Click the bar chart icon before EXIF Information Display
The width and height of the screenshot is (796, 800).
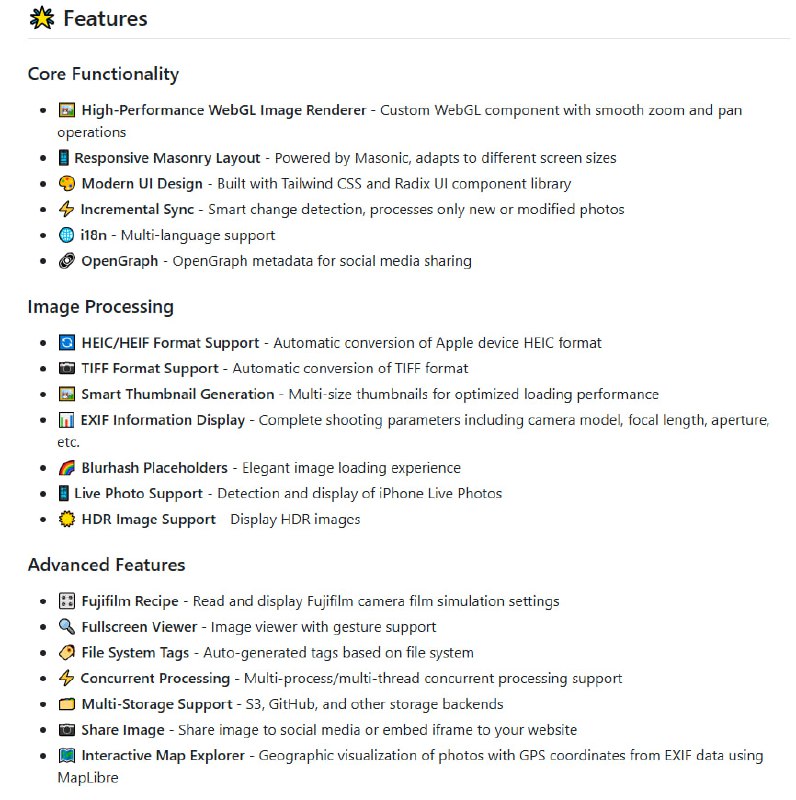tap(67, 420)
